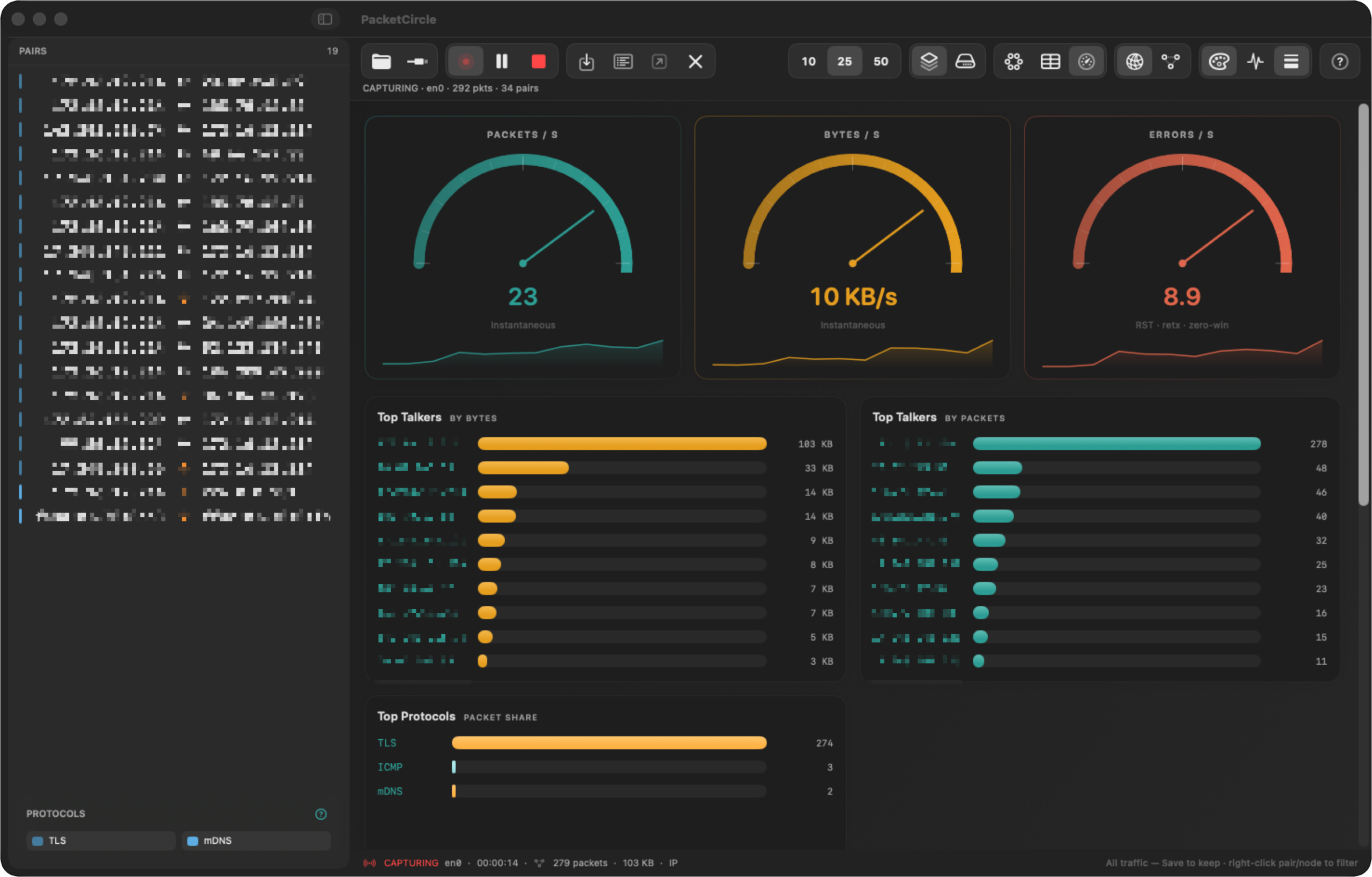Viewport: 1372px width, 877px height.
Task: Click the vertical scrollbar on dashboard
Action: coord(1363,305)
